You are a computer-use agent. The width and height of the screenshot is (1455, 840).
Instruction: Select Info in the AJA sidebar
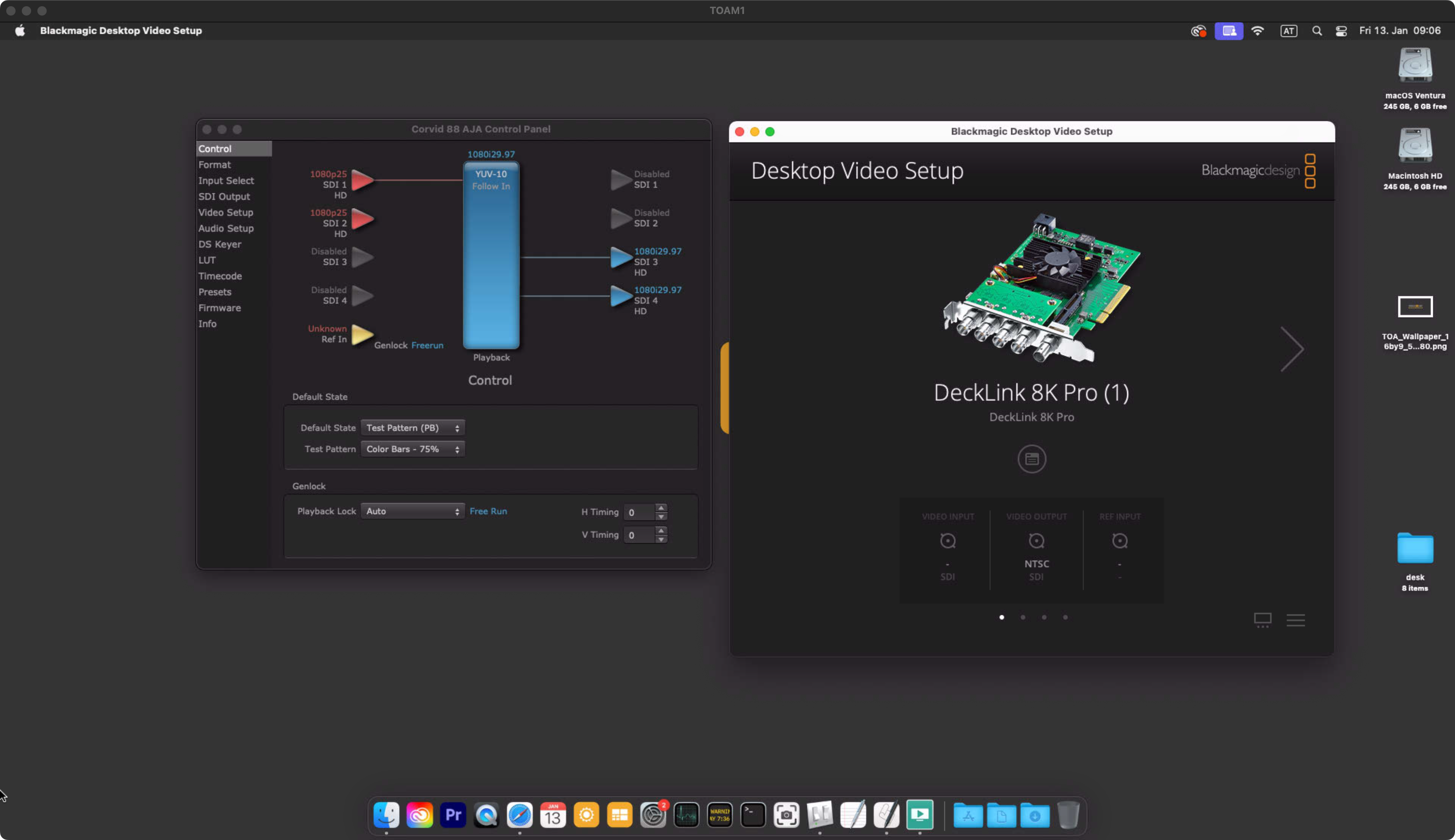234,324
